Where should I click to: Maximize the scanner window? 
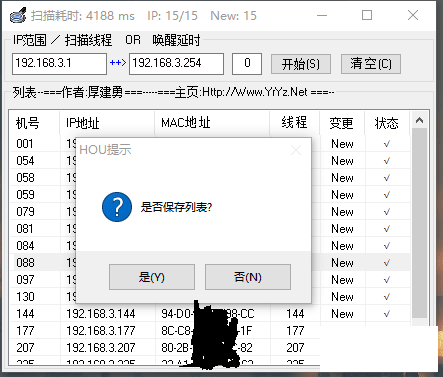point(367,15)
